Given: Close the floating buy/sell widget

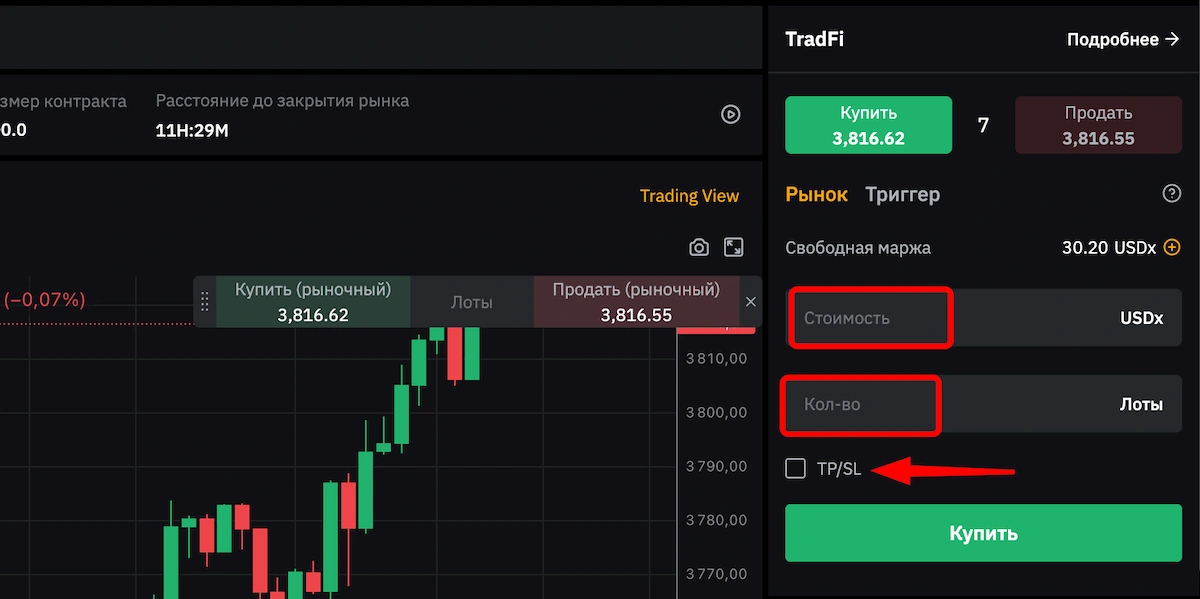Looking at the screenshot, I should [x=750, y=301].
